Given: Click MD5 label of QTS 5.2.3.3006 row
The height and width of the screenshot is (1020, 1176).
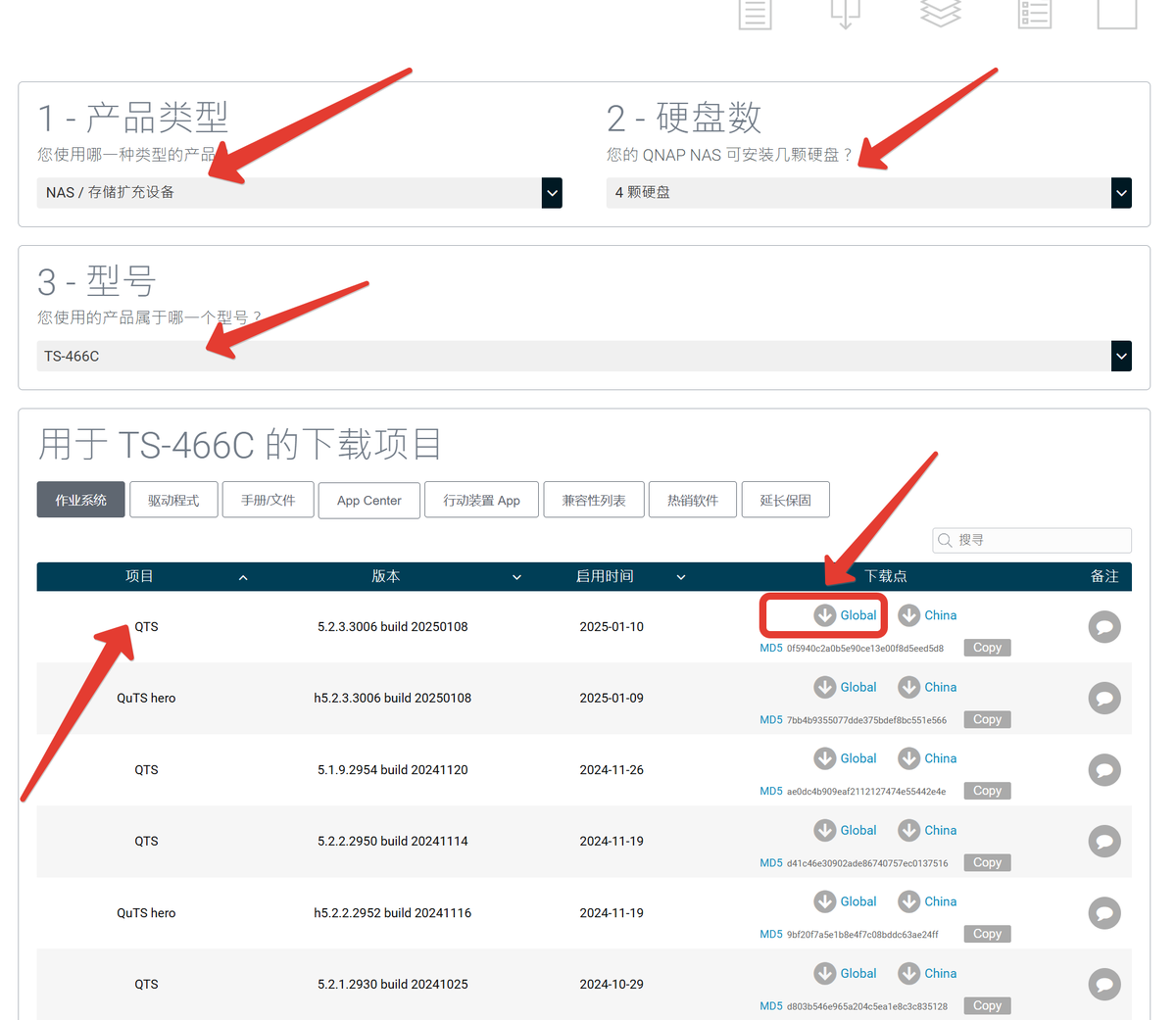Looking at the screenshot, I should point(771,648).
